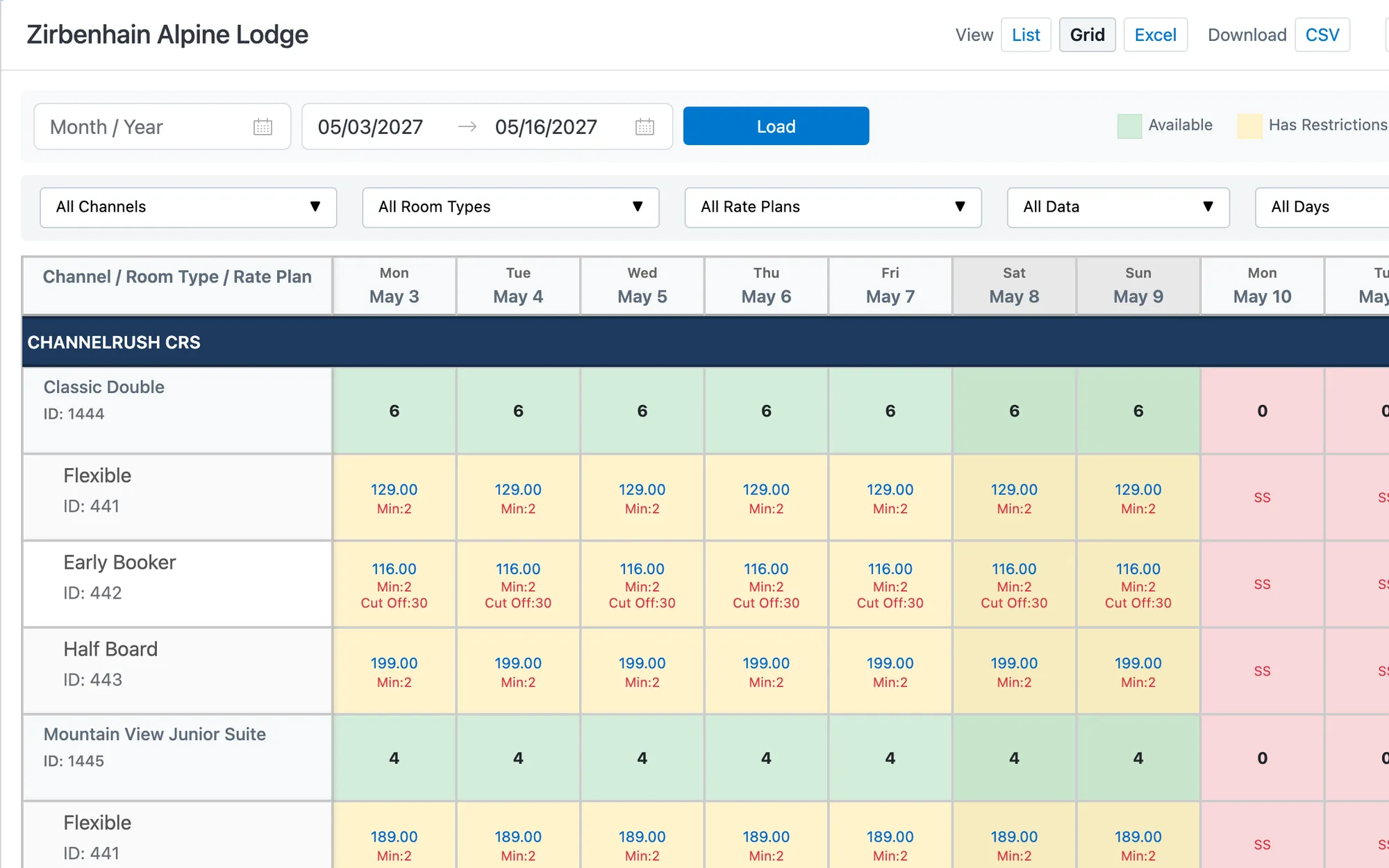Click the blue Load button
The image size is (1389, 868).
(776, 126)
